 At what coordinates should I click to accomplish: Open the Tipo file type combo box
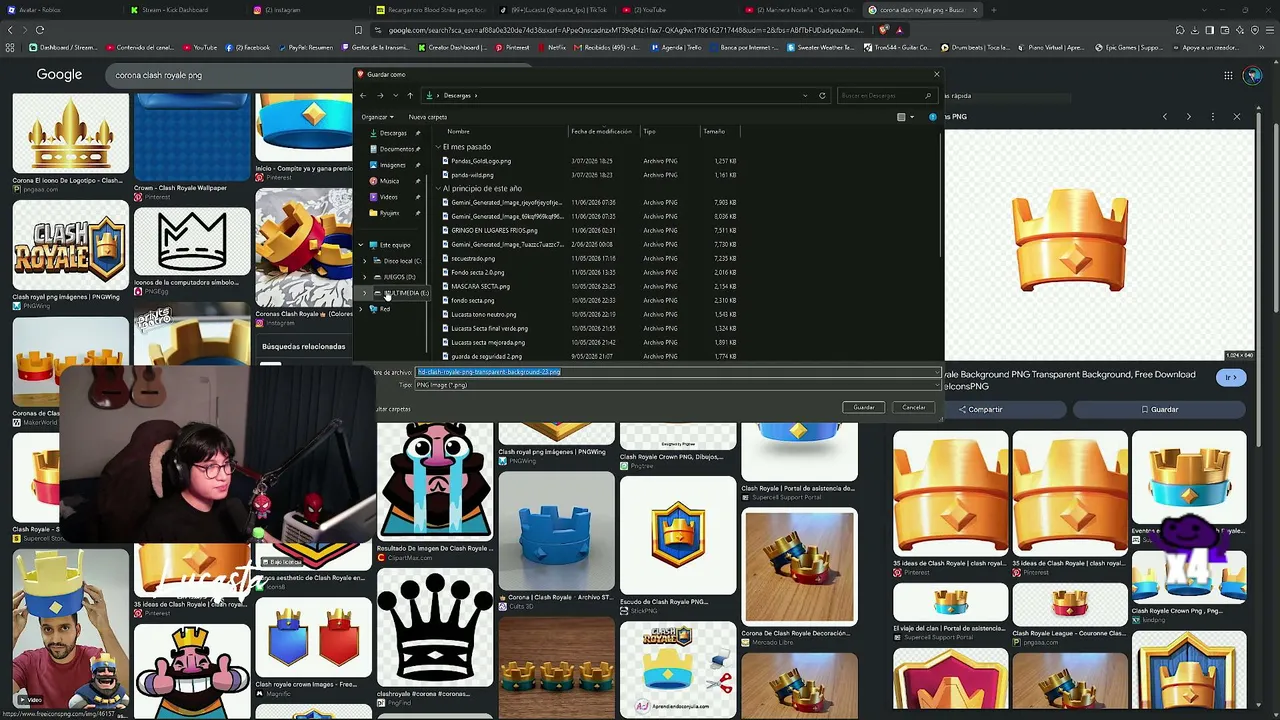[x=678, y=385]
